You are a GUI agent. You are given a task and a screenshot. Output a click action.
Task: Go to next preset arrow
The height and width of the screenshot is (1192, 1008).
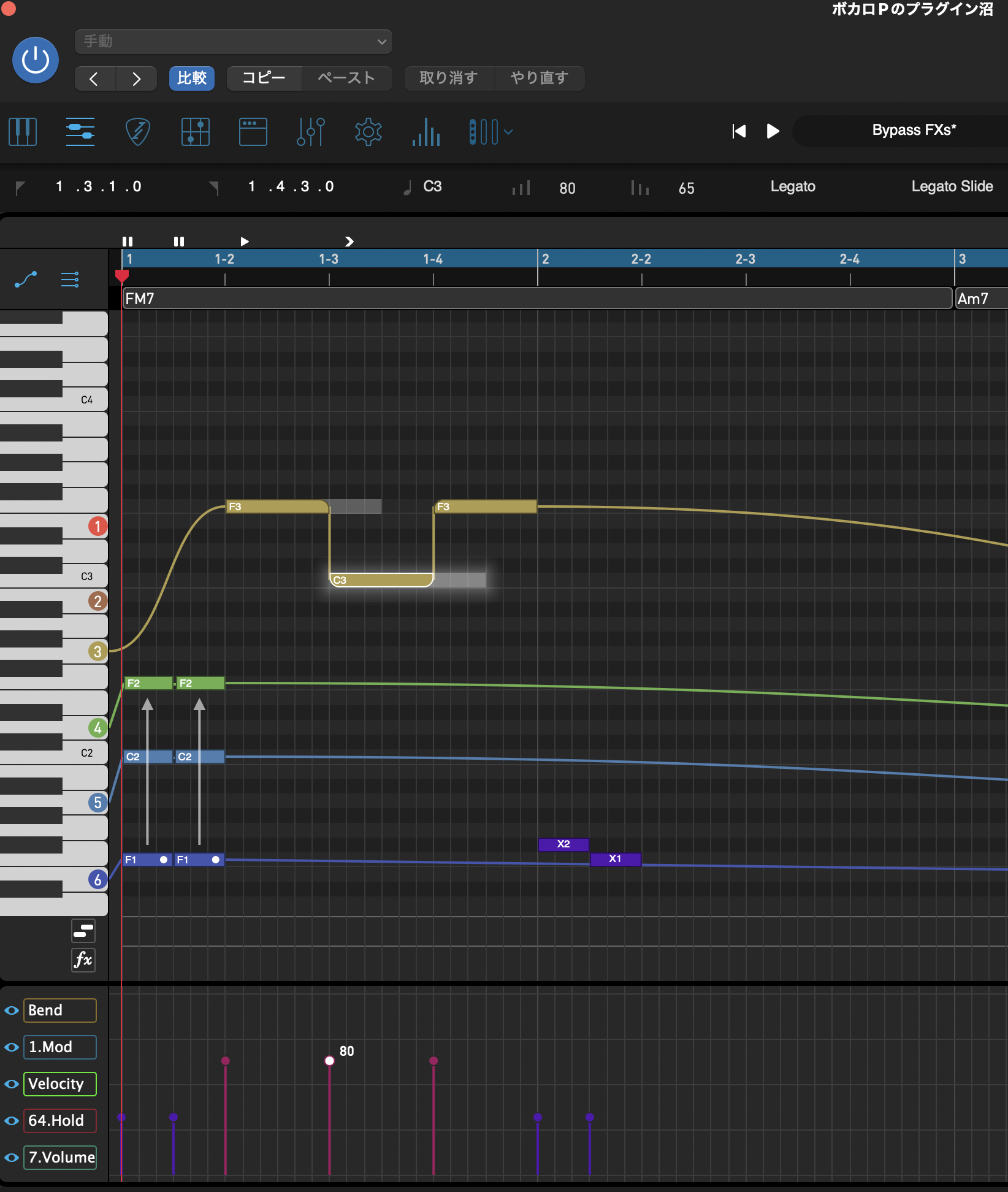(x=136, y=78)
